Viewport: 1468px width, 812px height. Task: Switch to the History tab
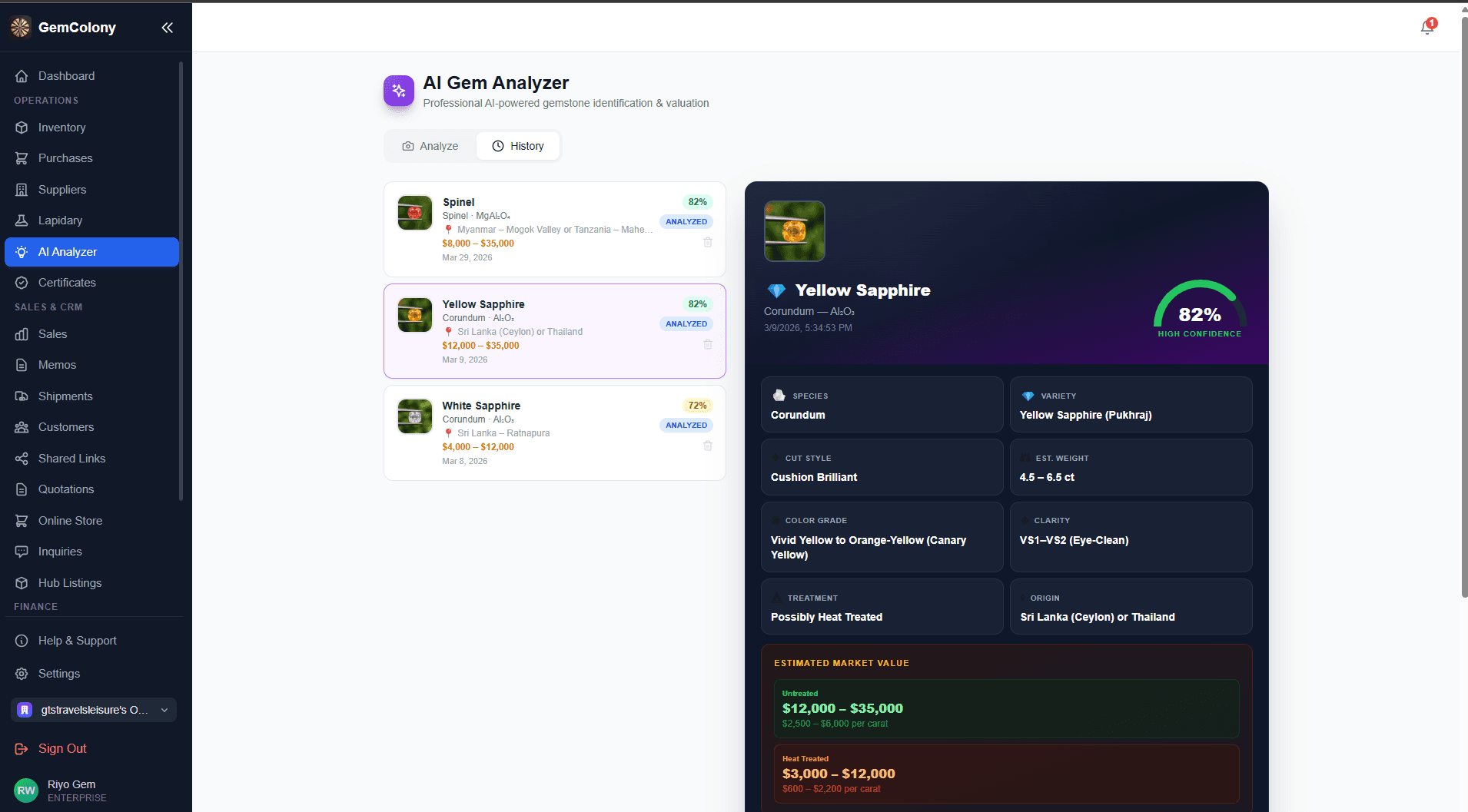pos(518,146)
